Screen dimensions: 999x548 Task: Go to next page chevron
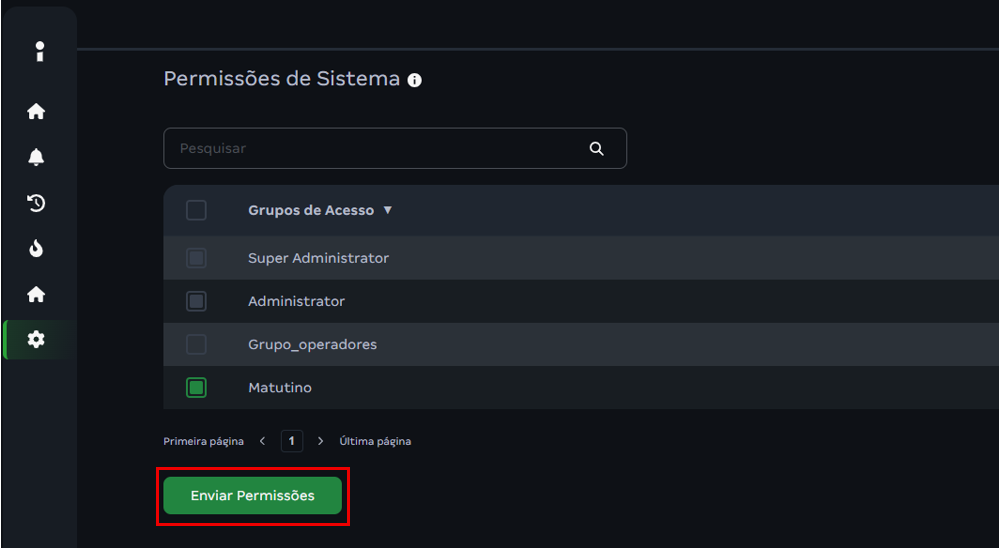click(x=320, y=441)
